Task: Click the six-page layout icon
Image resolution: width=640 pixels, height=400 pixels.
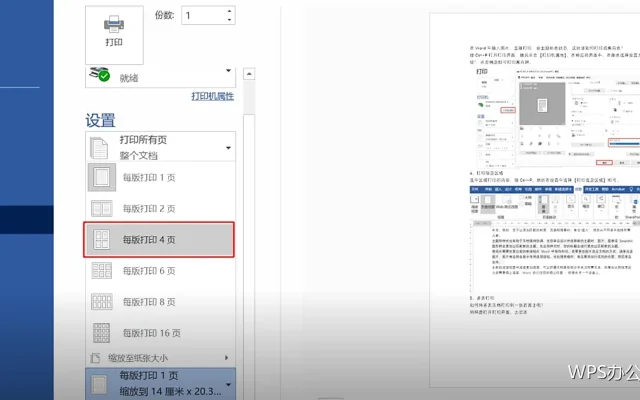Action: coord(102,271)
